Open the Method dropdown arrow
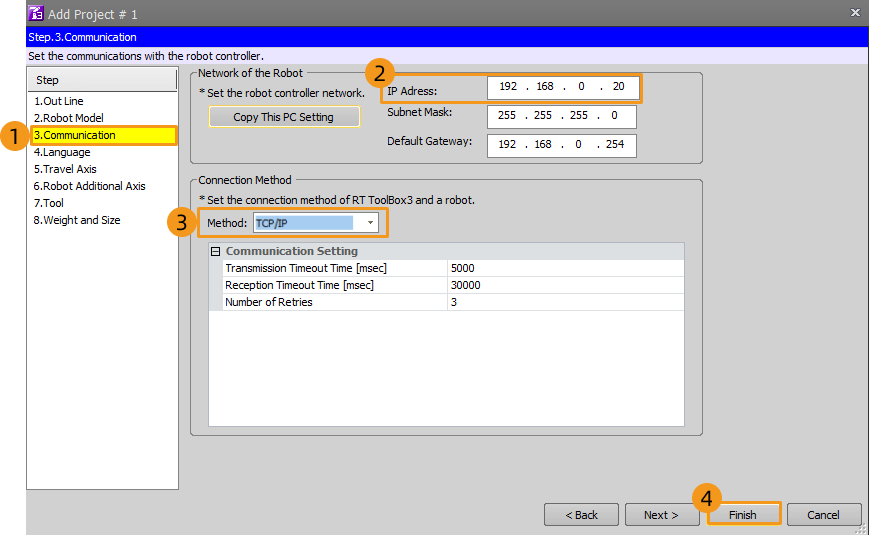The width and height of the screenshot is (869, 535). click(x=370, y=223)
